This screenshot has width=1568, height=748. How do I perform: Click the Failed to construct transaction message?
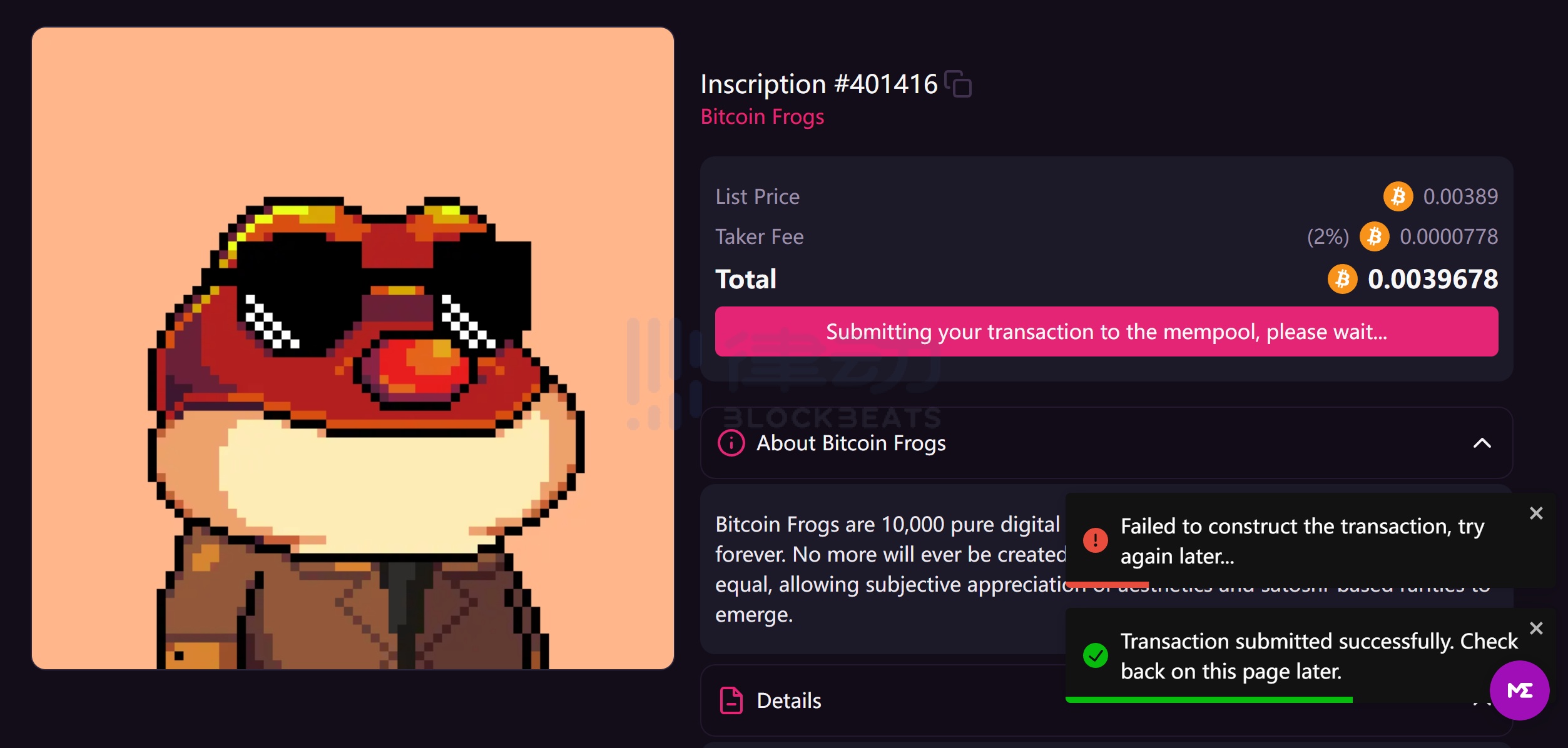click(x=1302, y=541)
